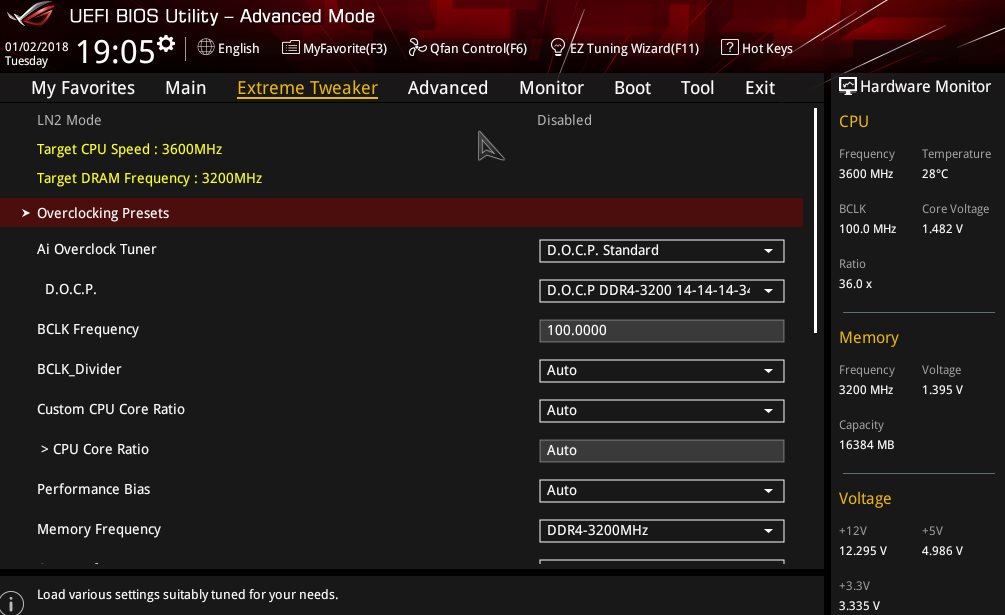Click the MyFavorite list icon
1005x615 pixels.
290,47
